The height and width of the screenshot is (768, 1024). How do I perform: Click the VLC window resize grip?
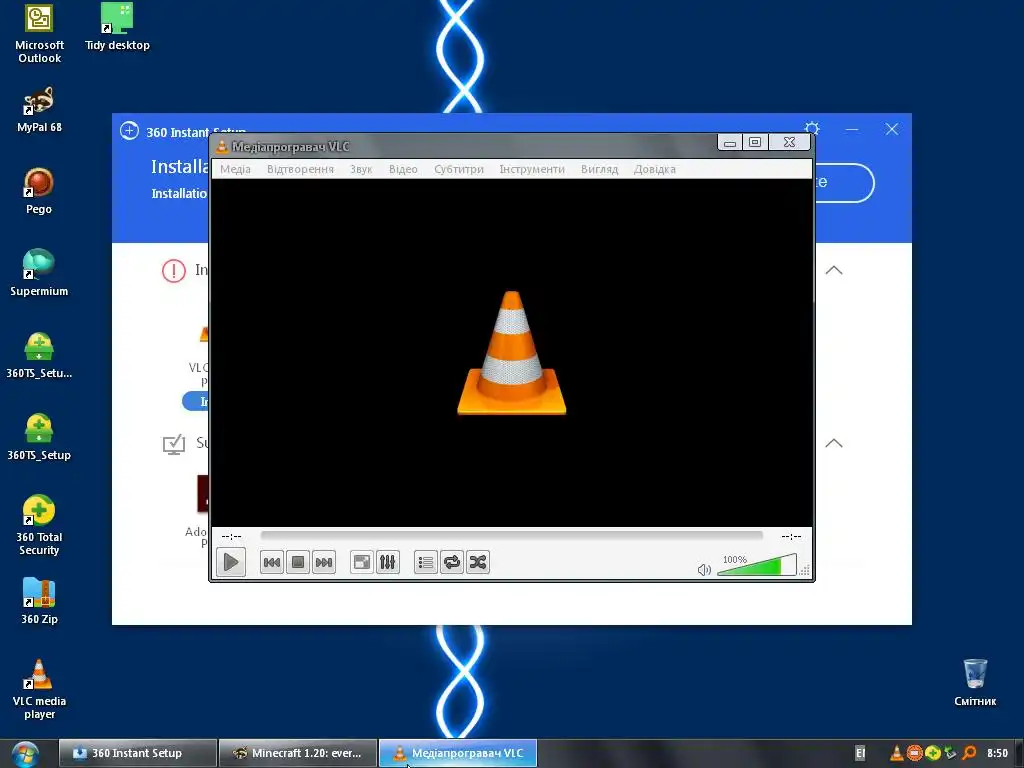[x=805, y=571]
